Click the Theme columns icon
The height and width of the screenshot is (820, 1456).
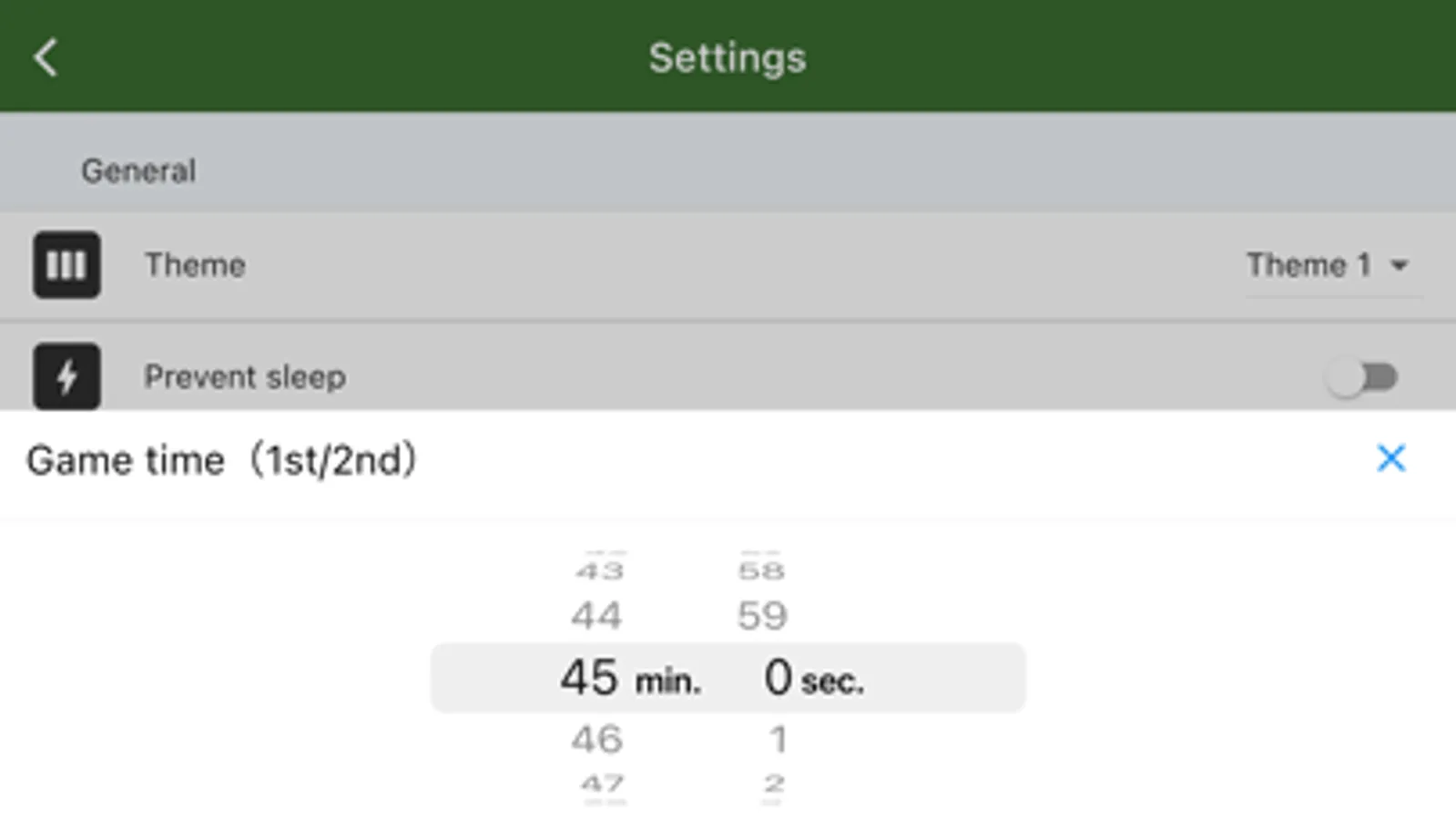pyautogui.click(x=66, y=265)
